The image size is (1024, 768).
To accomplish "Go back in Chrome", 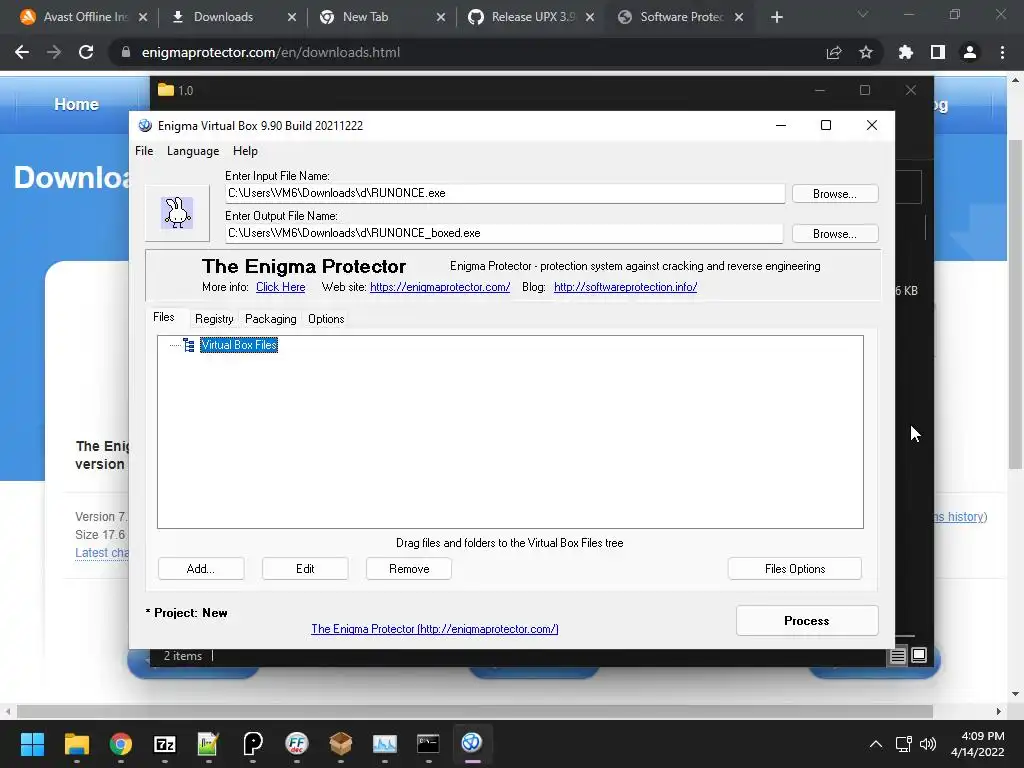I will (x=22, y=52).
